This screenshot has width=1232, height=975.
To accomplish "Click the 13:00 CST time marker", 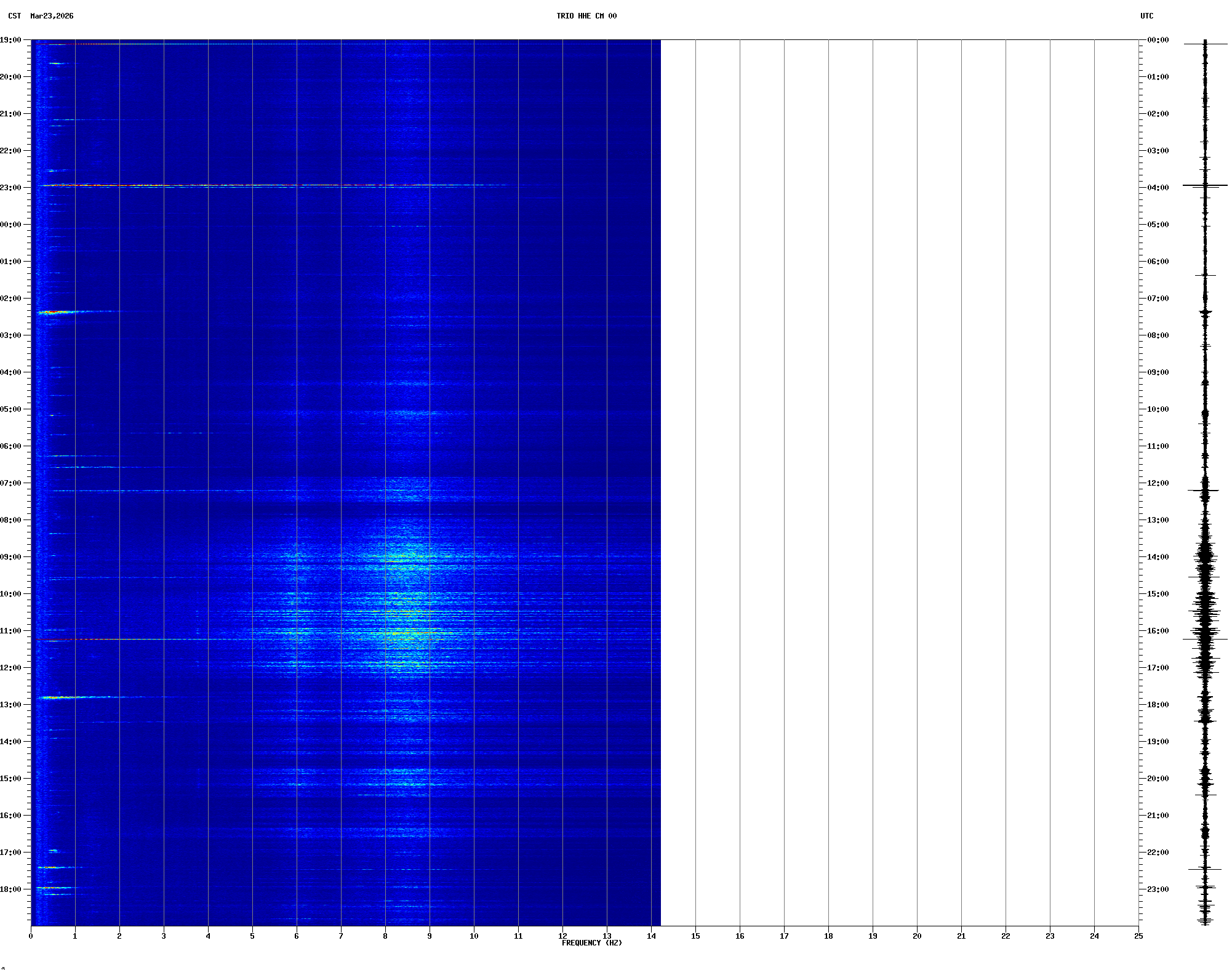I will [11, 705].
